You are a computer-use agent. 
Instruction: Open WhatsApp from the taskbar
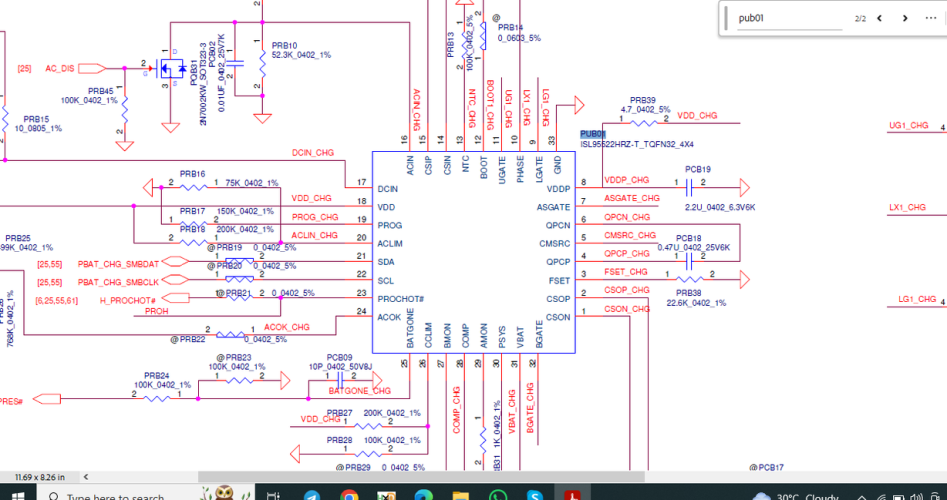(x=497, y=494)
